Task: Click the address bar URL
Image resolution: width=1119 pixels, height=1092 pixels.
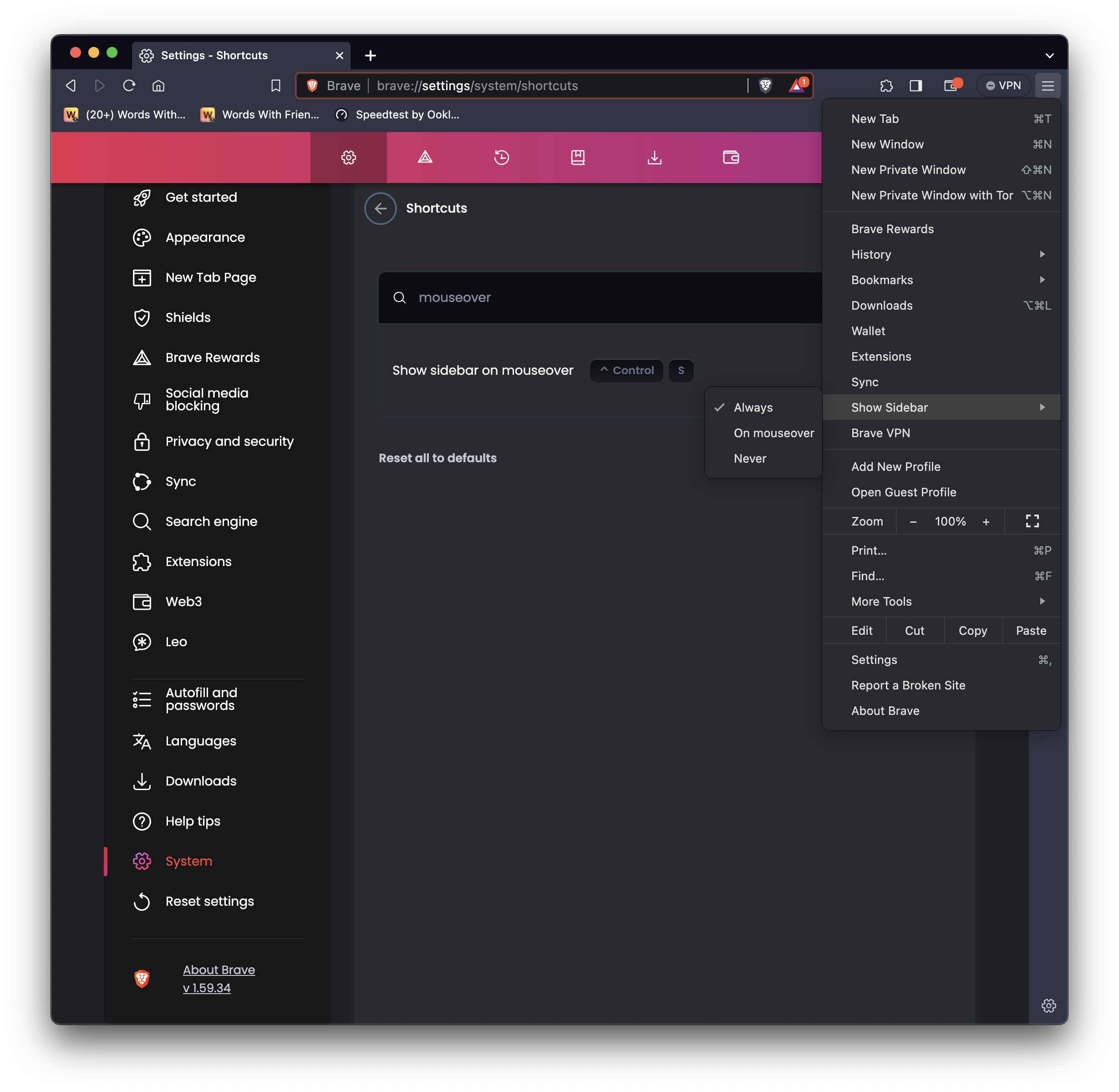Action: [477, 86]
